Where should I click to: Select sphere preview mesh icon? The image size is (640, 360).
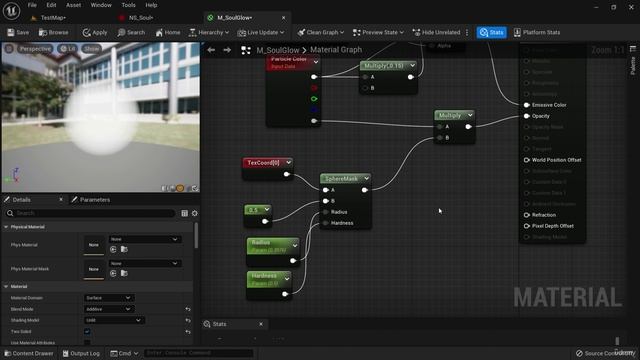point(180,188)
